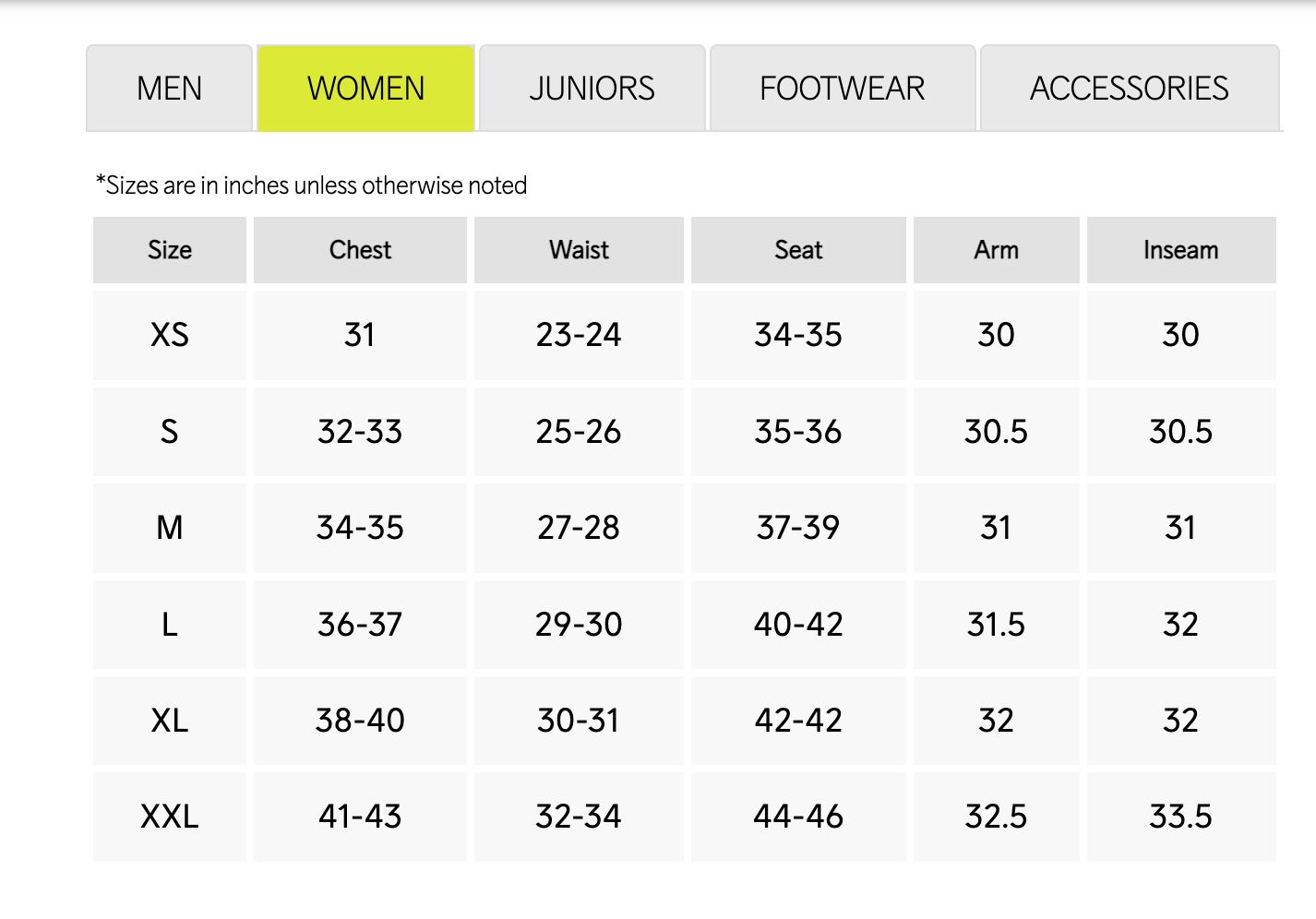This screenshot has height=919, width=1316.
Task: Switch to the MEN tab
Action: pyautogui.click(x=169, y=89)
